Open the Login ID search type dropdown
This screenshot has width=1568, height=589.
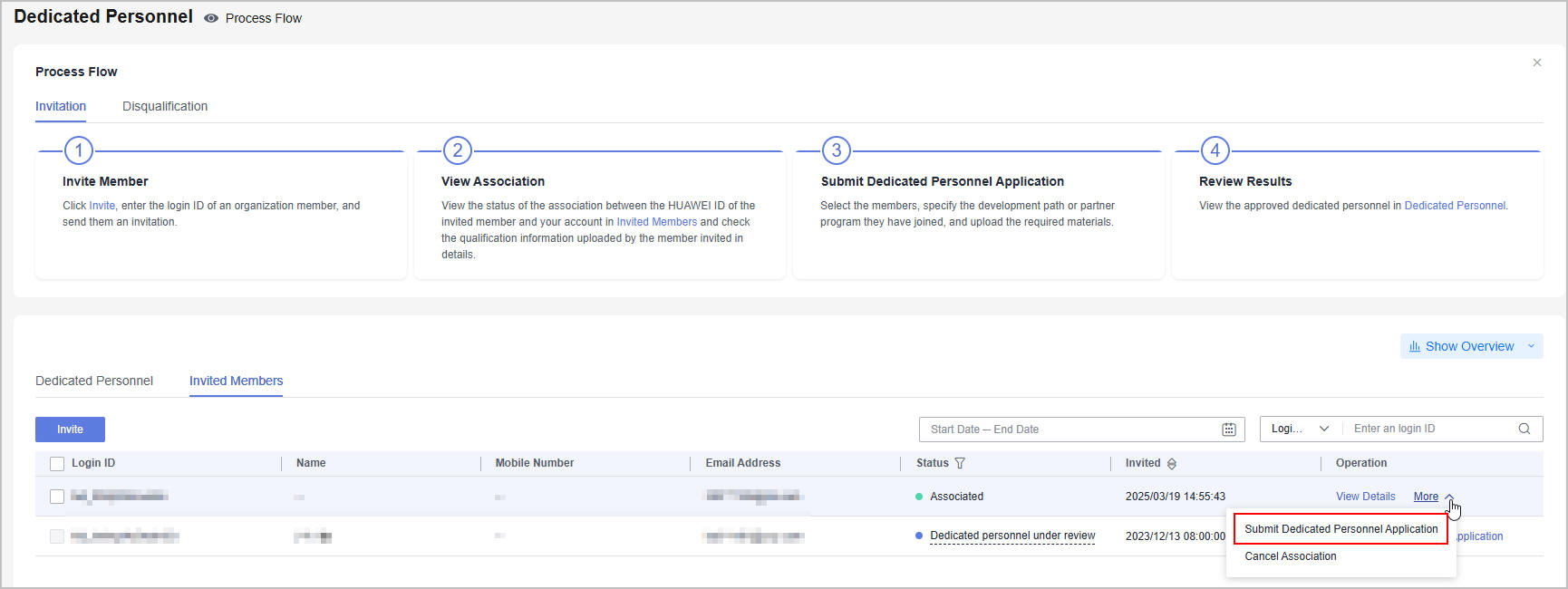[1300, 429]
